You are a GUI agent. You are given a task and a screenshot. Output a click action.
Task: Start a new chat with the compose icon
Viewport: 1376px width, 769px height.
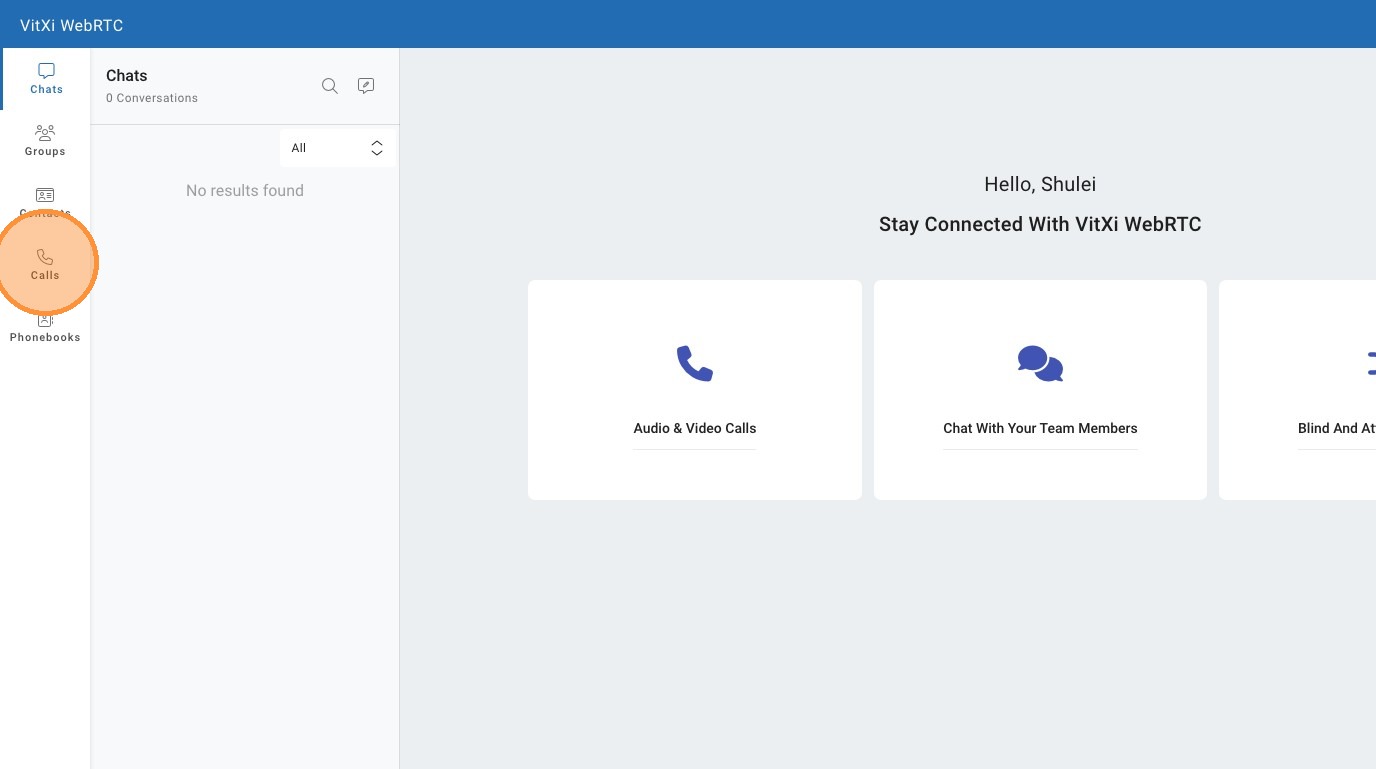click(366, 86)
